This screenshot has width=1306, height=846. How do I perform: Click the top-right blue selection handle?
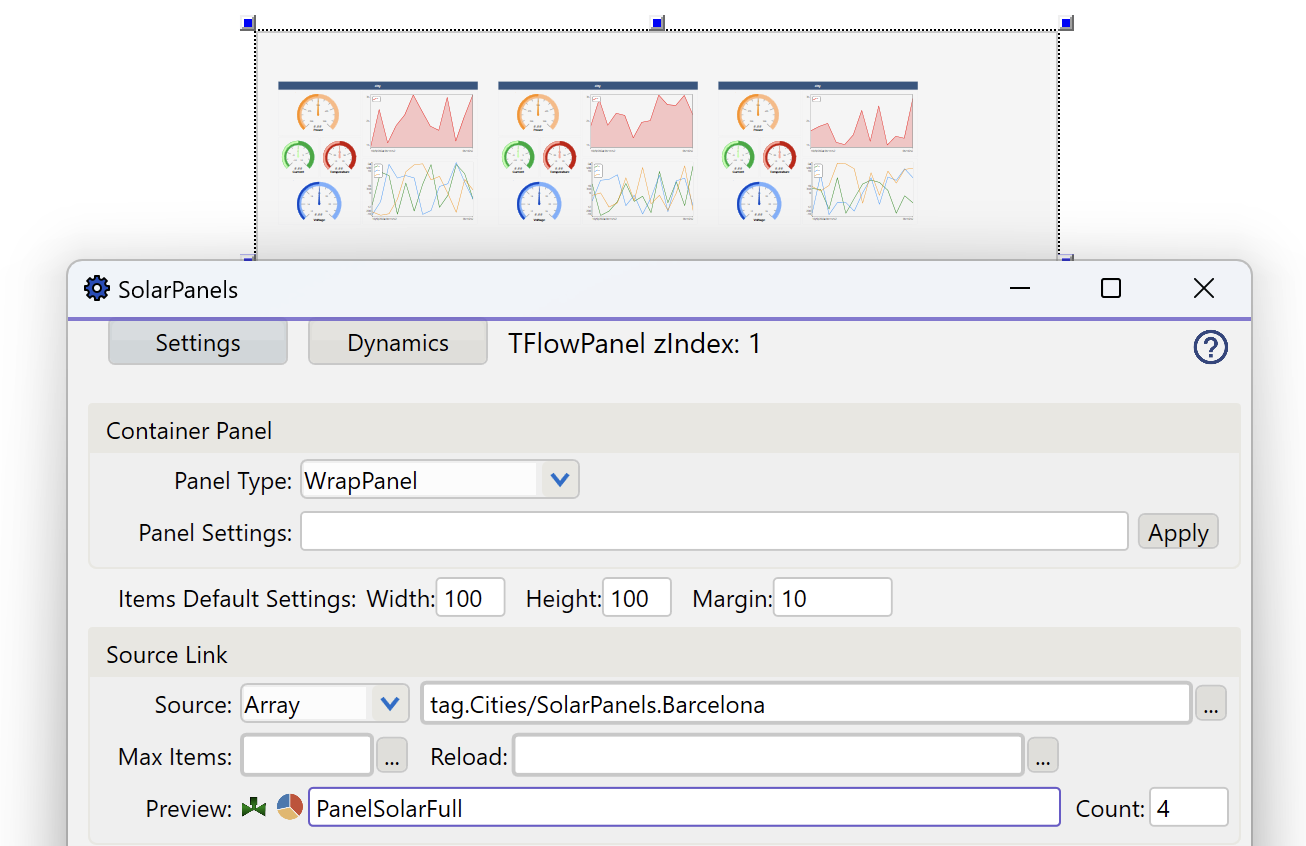1066,23
